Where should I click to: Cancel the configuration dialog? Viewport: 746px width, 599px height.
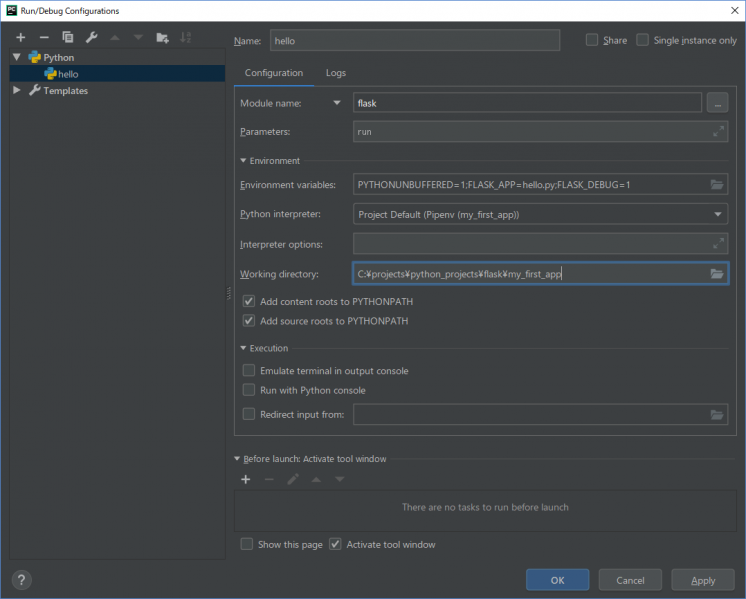[630, 580]
